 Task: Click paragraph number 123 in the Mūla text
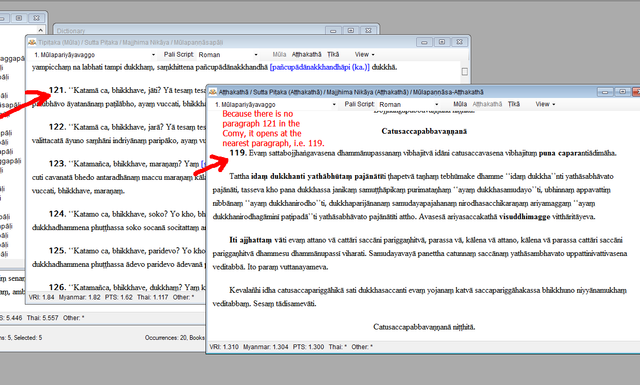tap(57, 163)
